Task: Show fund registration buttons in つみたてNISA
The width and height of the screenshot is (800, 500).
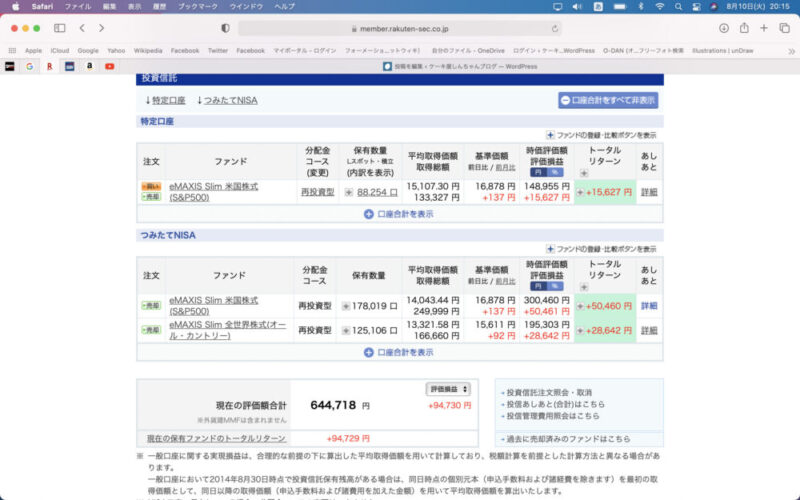Action: (601, 249)
